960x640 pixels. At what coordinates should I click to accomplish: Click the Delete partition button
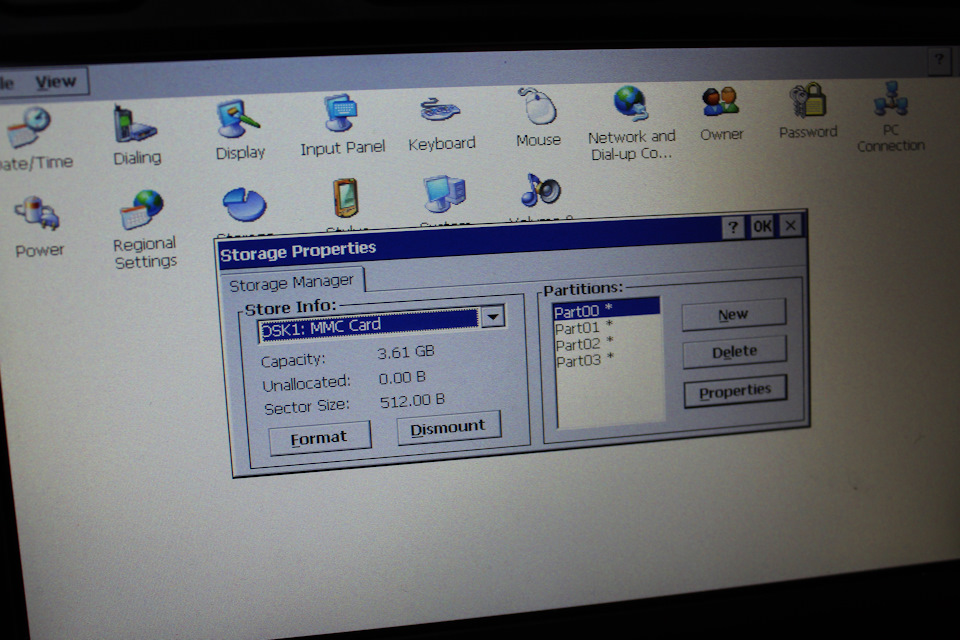pyautogui.click(x=734, y=352)
